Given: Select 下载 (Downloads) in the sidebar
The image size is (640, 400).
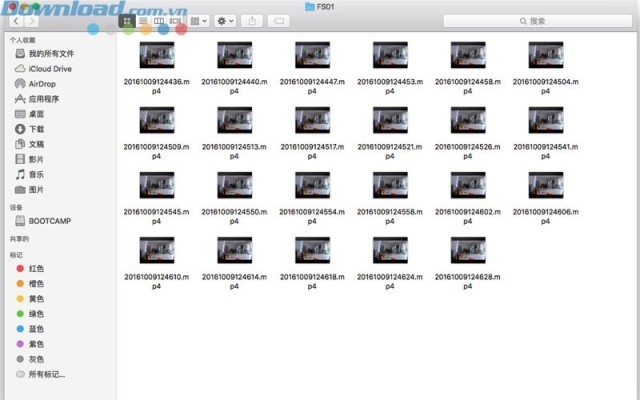Looking at the screenshot, I should [x=36, y=129].
